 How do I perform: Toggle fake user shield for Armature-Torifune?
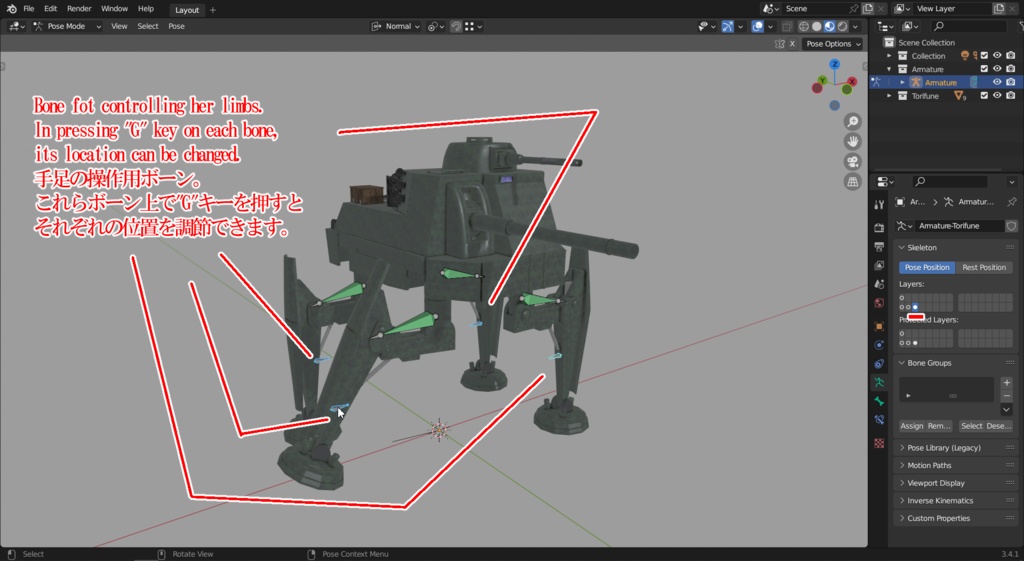[1012, 226]
